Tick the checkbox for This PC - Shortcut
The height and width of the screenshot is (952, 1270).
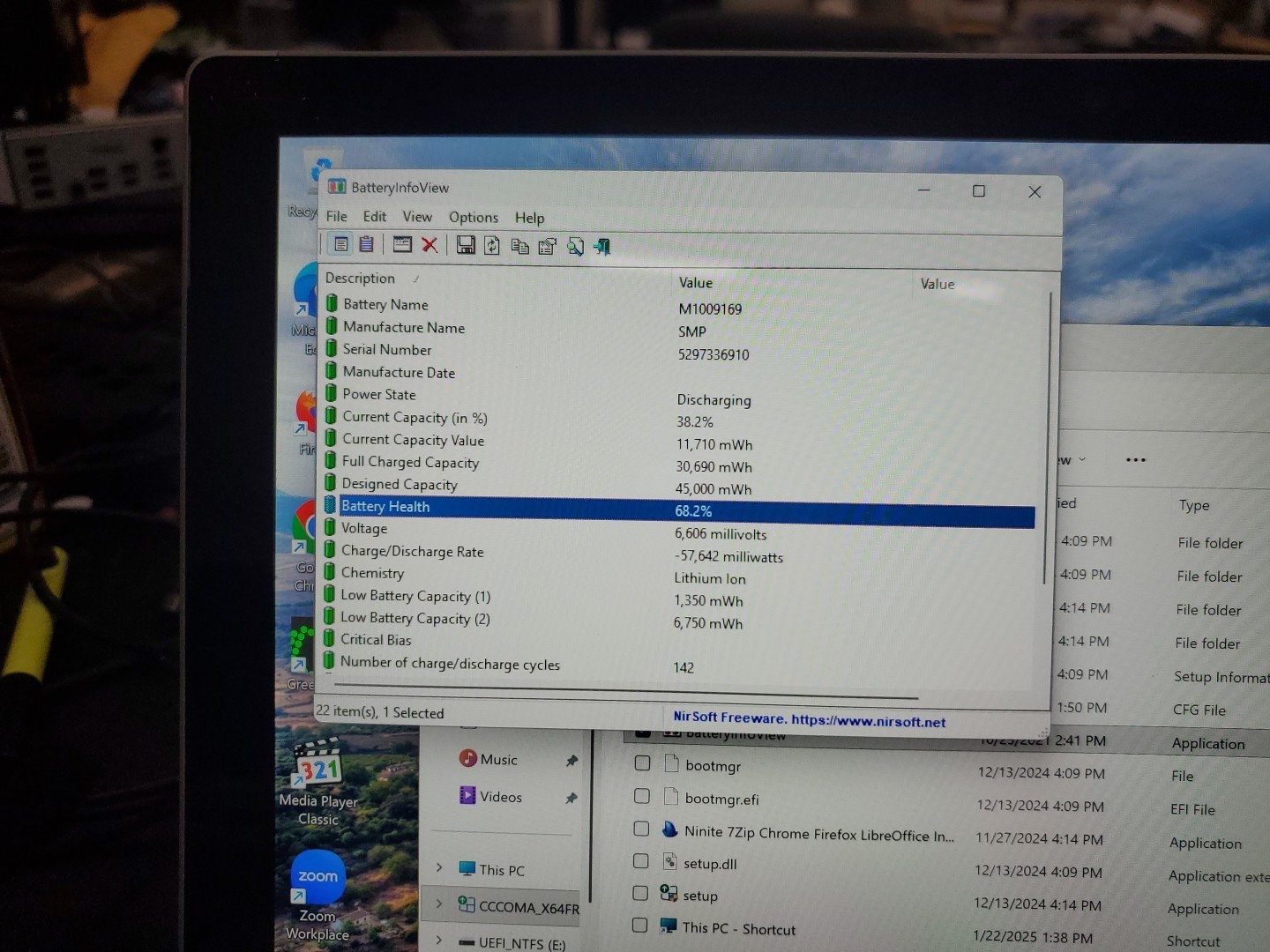(x=640, y=925)
